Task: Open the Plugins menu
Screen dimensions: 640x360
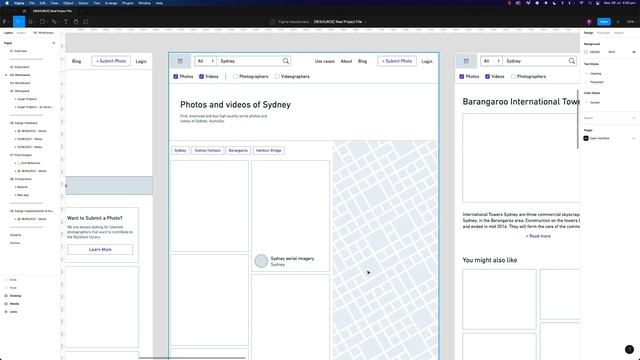Action: (x=127, y=3)
